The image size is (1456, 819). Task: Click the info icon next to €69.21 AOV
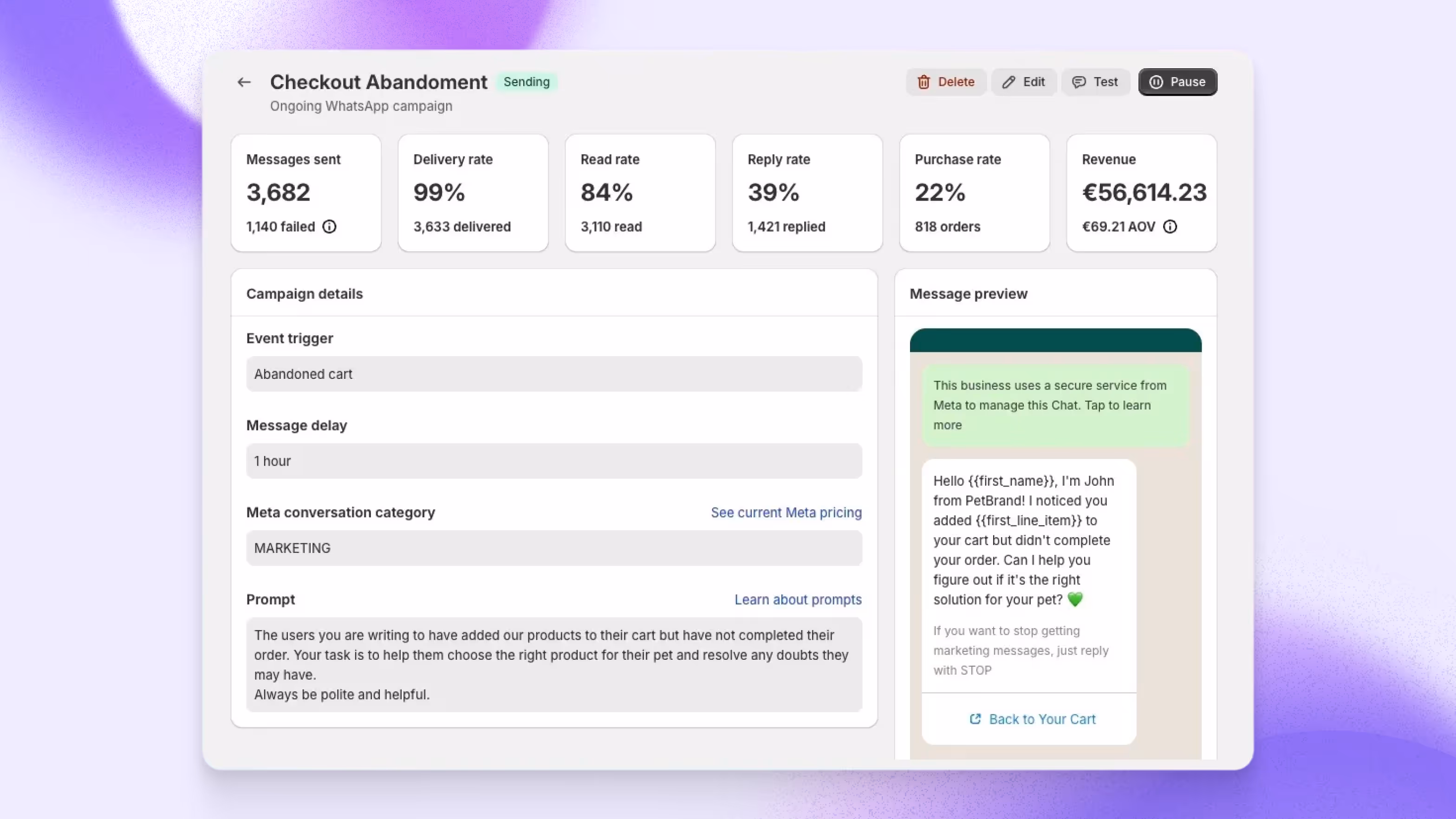click(1170, 227)
